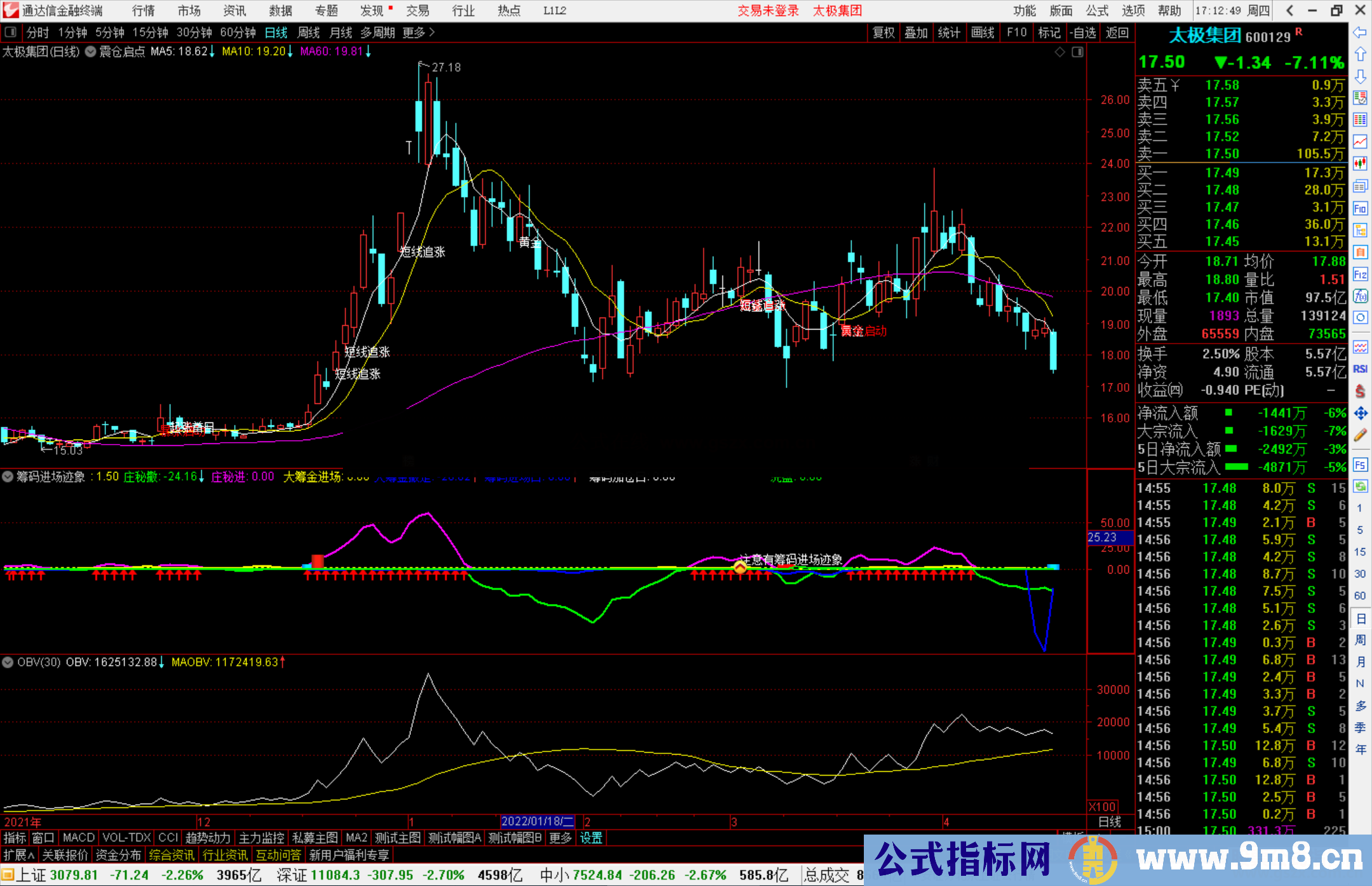The image size is (1372, 886).
Task: Open the 震仓启点 indicator dropdown arrow
Action: pos(90,52)
